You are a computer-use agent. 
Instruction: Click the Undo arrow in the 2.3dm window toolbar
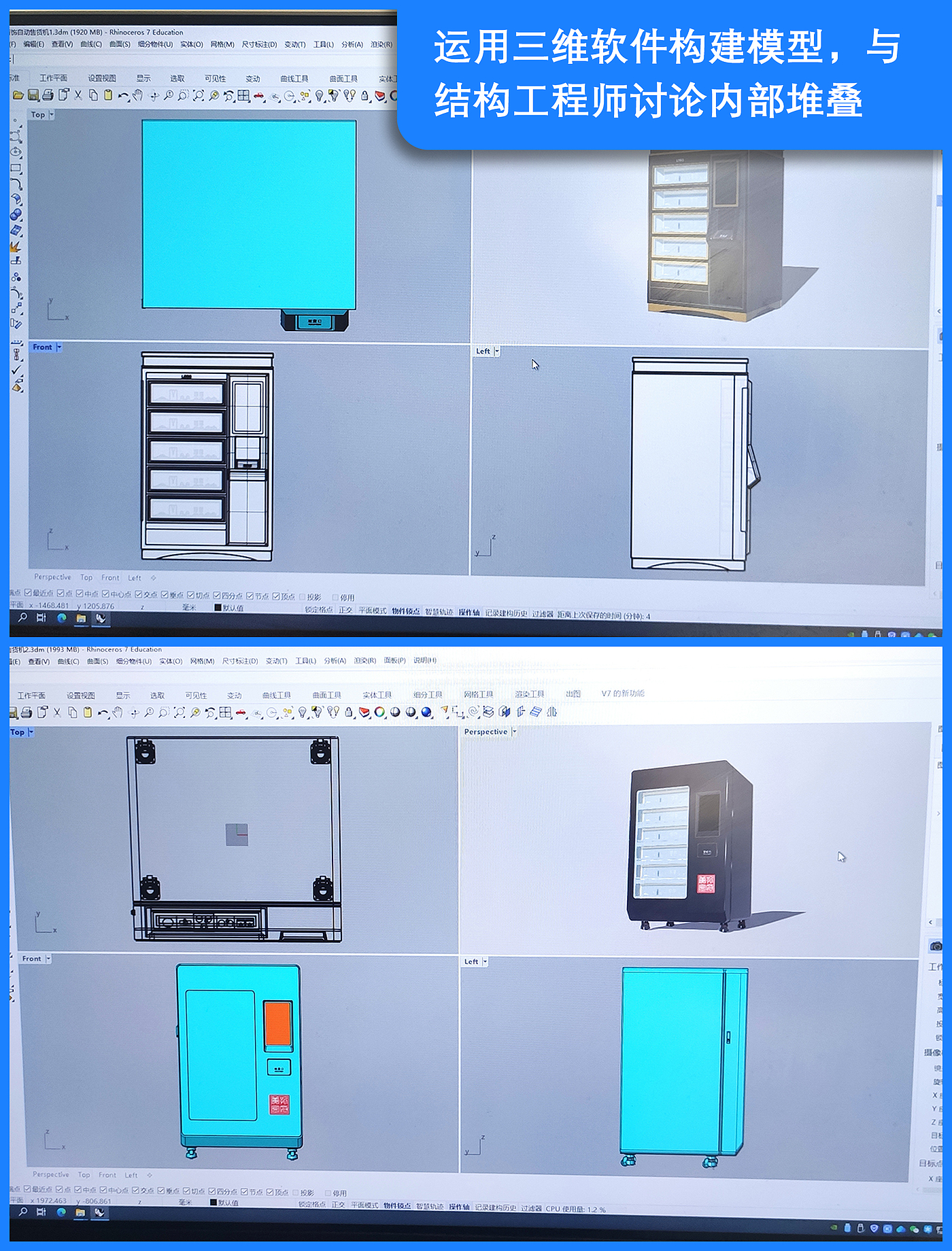103,713
